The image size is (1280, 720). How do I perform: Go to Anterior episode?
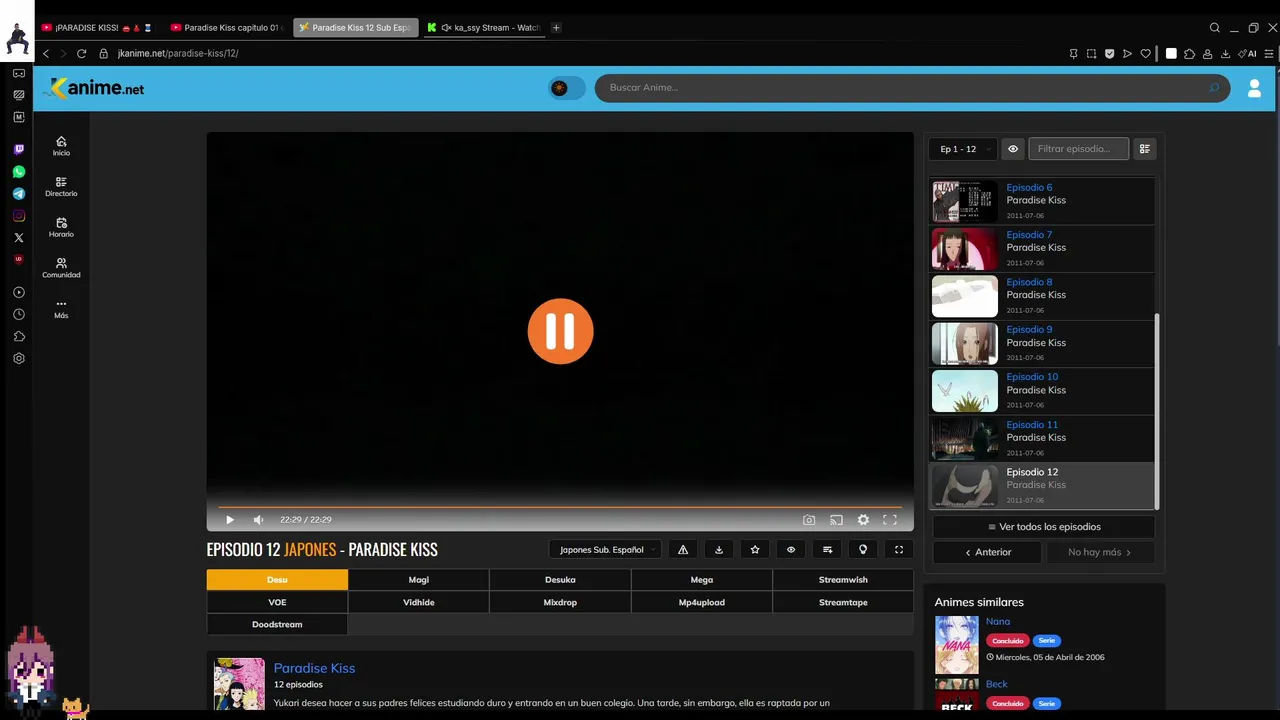[x=988, y=552]
